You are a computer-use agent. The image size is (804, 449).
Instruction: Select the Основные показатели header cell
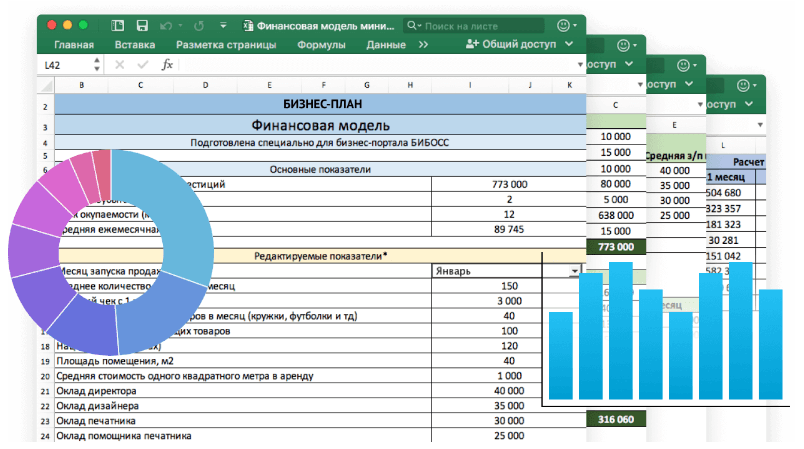(320, 169)
